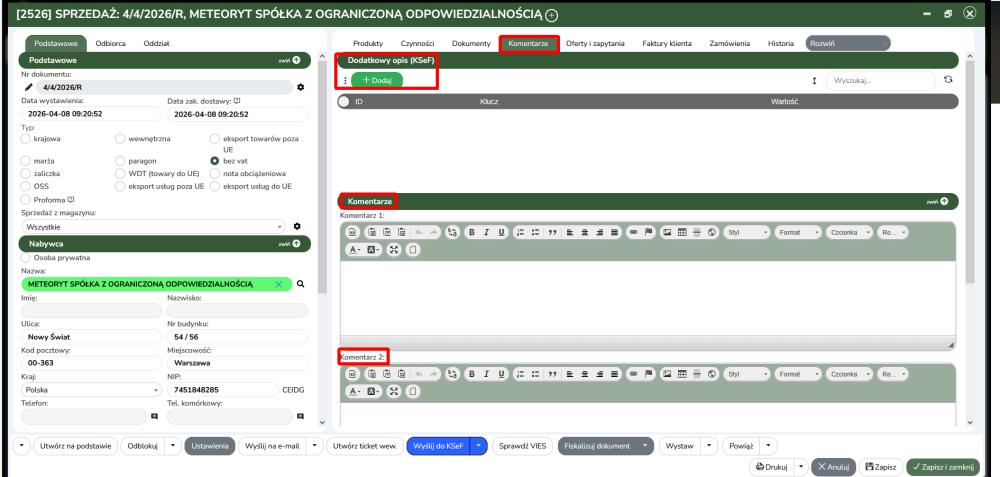Click pencil icon next to document number

pyautogui.click(x=28, y=88)
